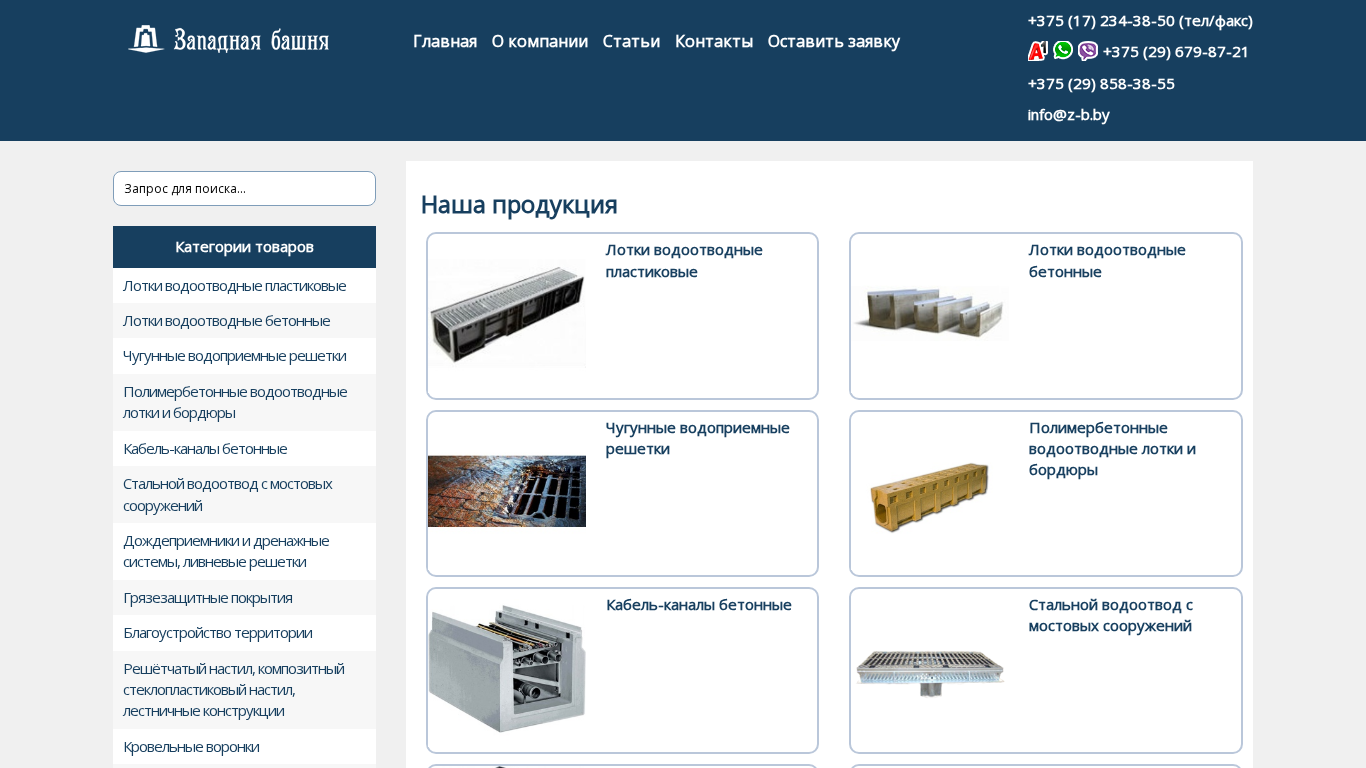Open the concrete drainage trays image
The width and height of the screenshot is (1366, 768).
point(931,314)
